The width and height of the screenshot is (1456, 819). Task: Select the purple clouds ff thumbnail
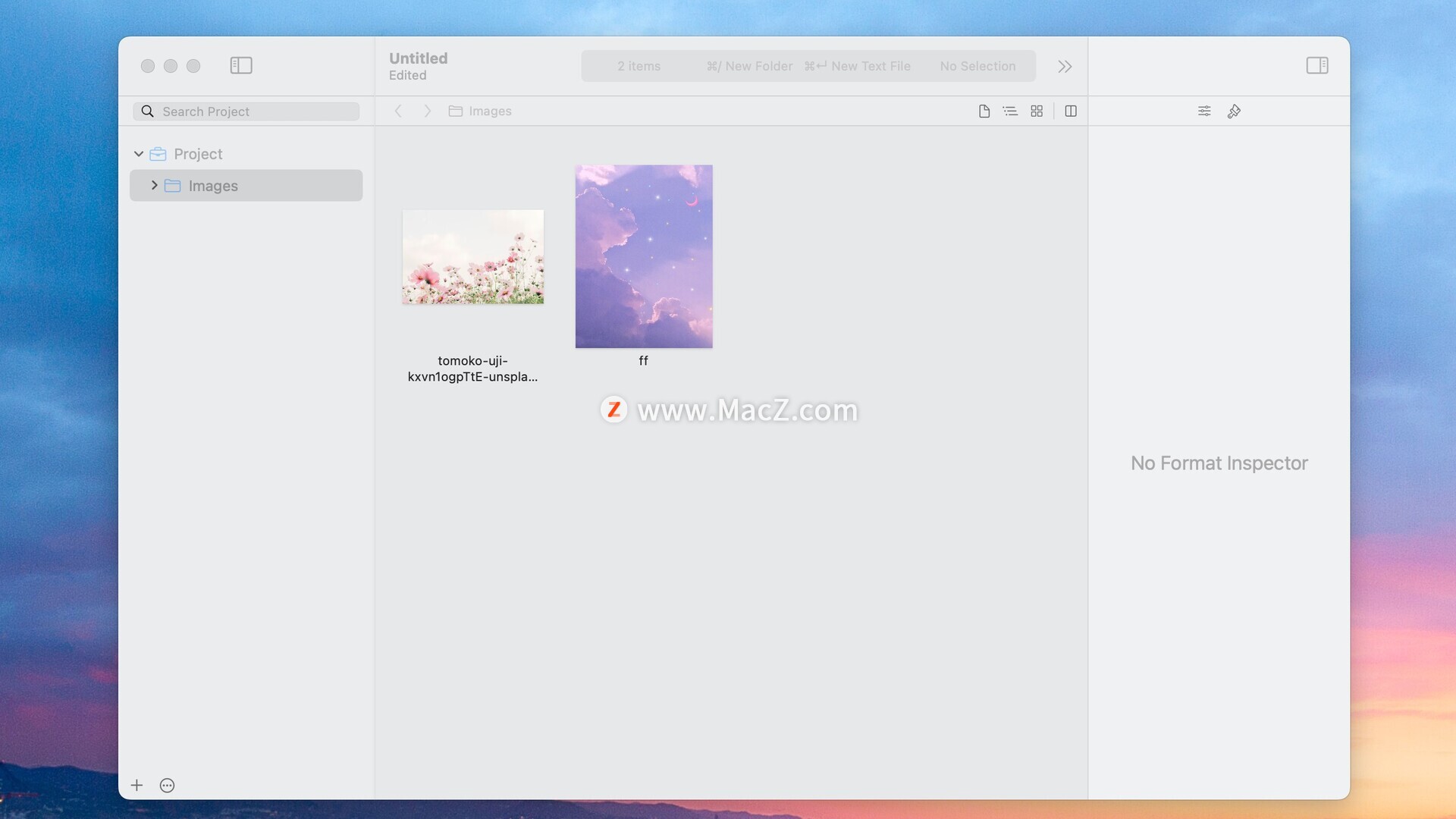pos(644,256)
